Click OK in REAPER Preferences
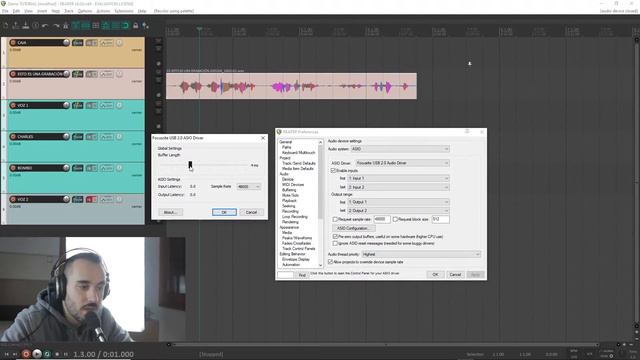The width and height of the screenshot is (640, 360). (x=435, y=275)
